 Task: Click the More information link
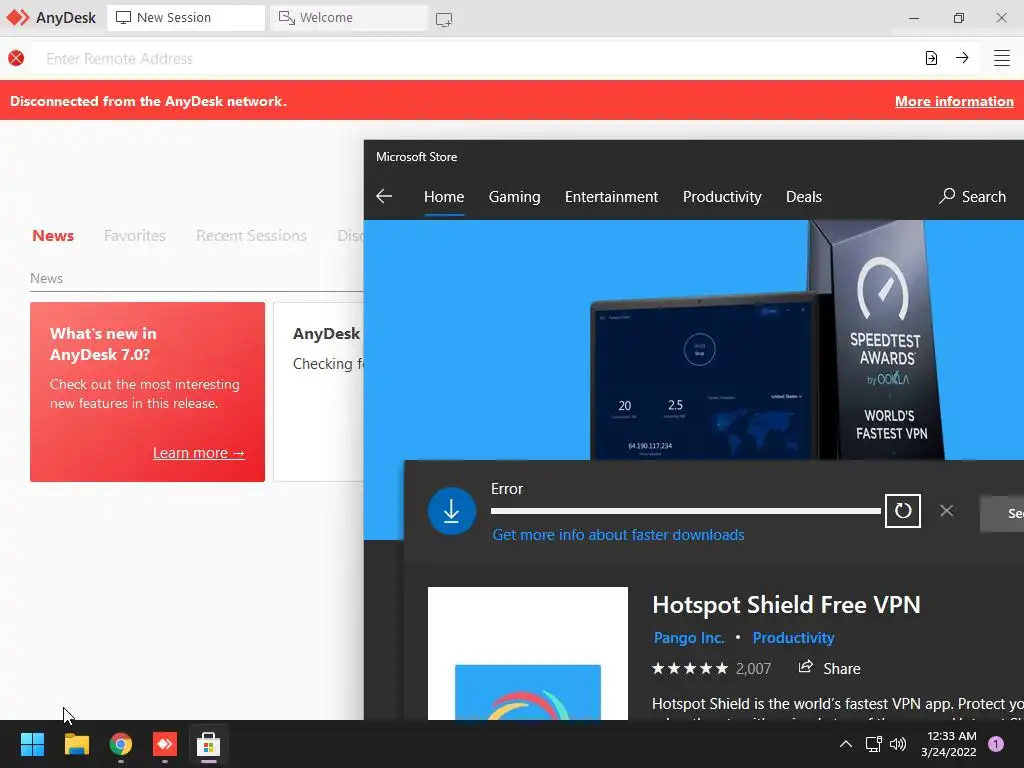click(x=954, y=101)
